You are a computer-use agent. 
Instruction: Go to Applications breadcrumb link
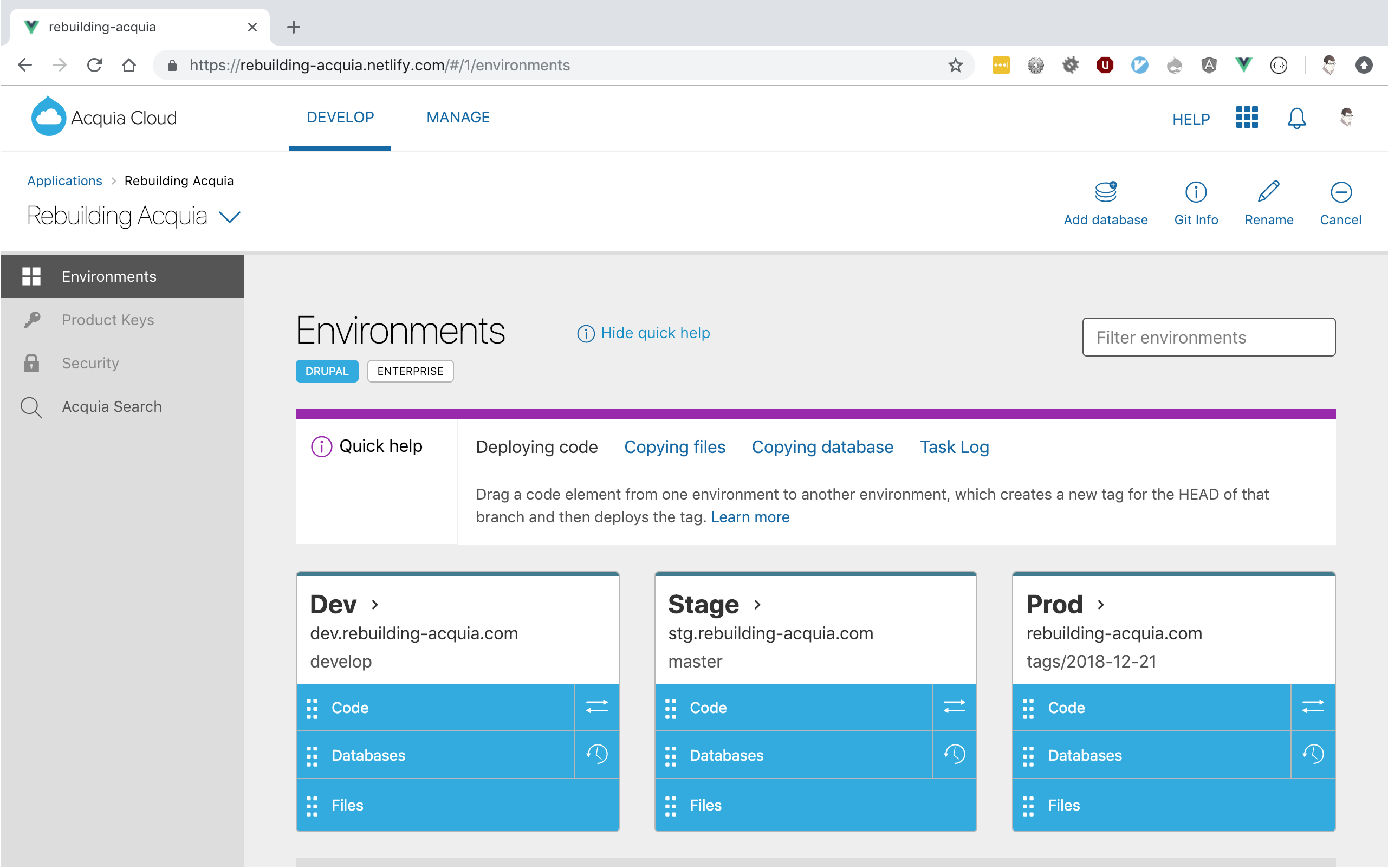click(64, 181)
